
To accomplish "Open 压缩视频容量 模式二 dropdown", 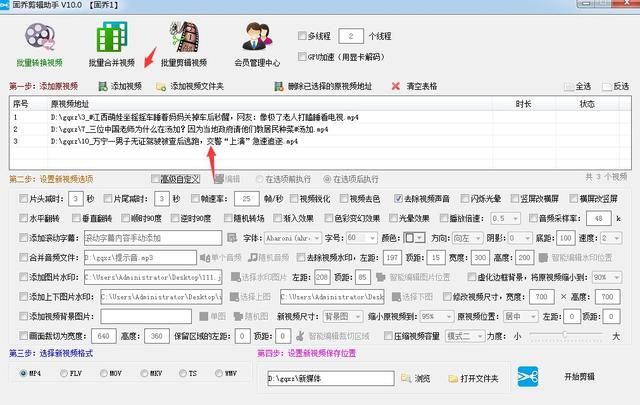I will (x=464, y=336).
